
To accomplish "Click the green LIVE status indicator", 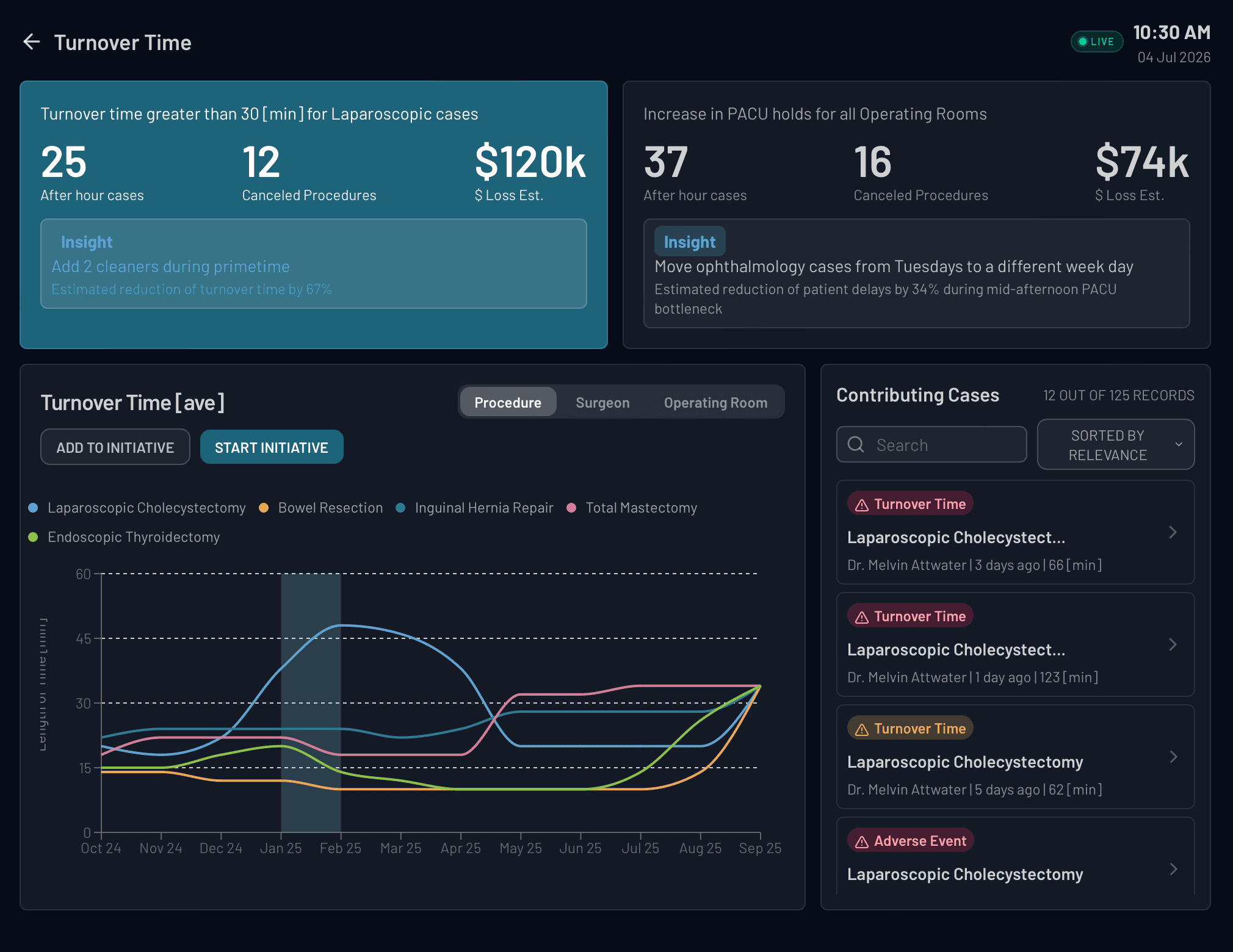I will tap(1096, 41).
